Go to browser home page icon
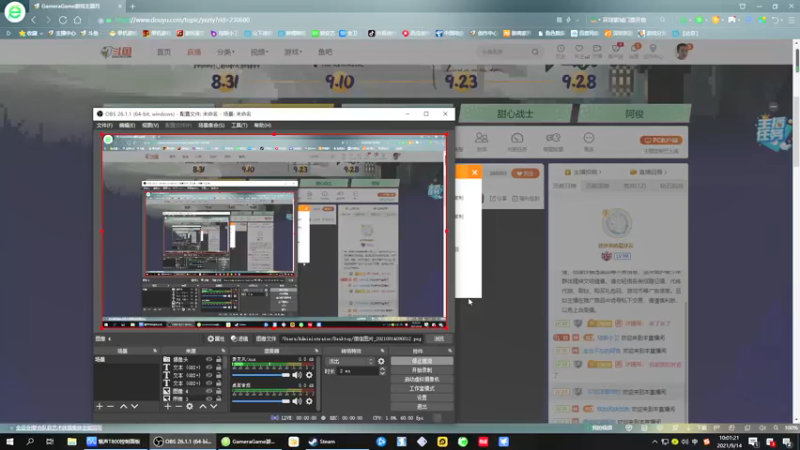 78,20
